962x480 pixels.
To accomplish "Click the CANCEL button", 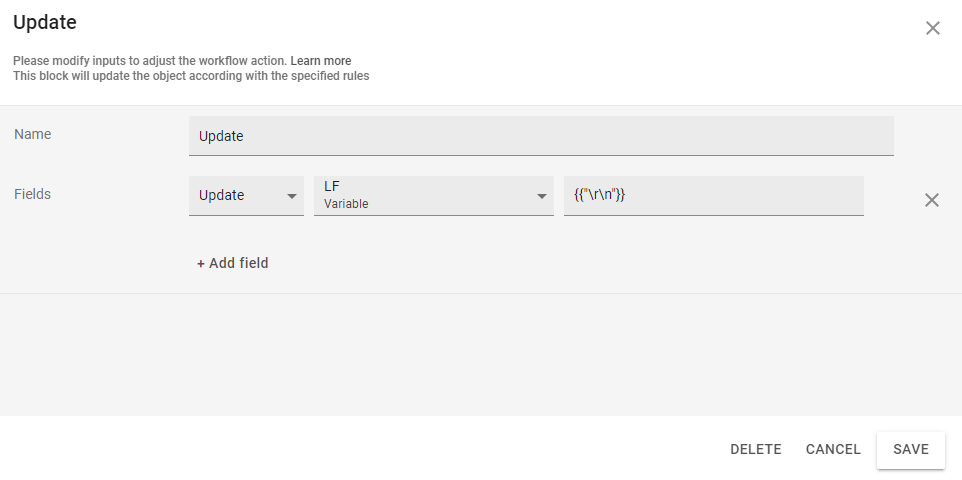I will [833, 450].
